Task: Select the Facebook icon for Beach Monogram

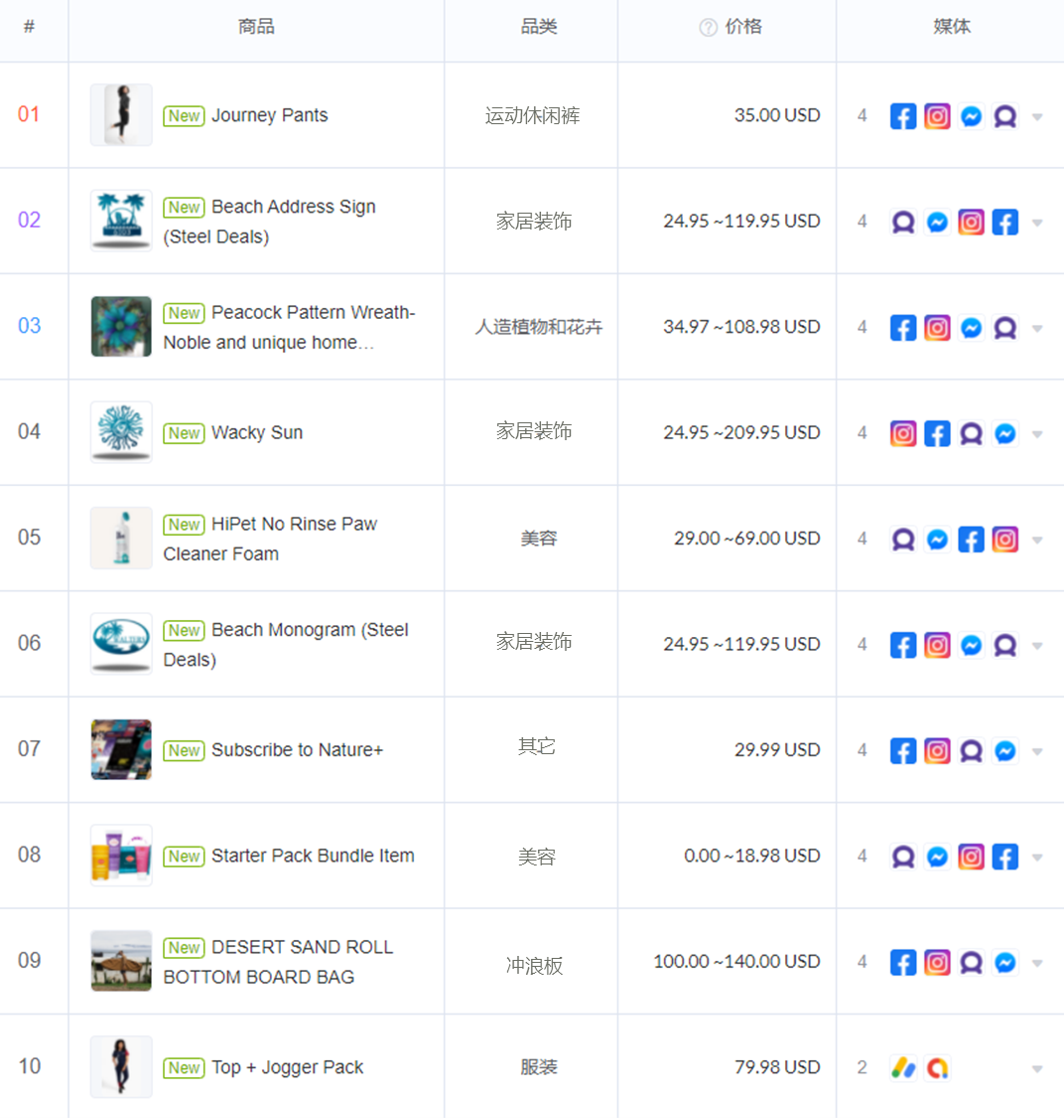Action: point(903,644)
